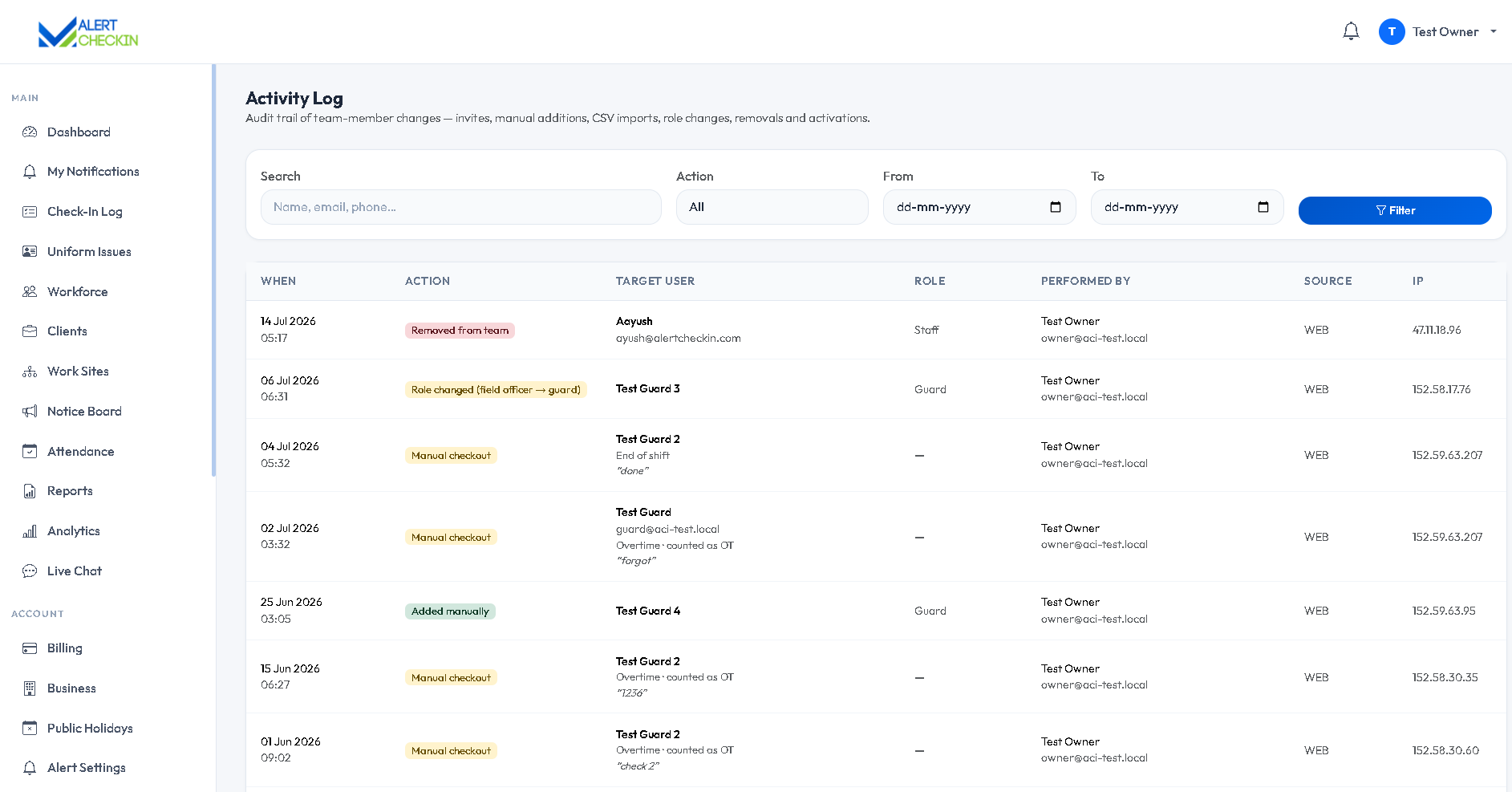Click the Workforce people icon

[x=30, y=291]
